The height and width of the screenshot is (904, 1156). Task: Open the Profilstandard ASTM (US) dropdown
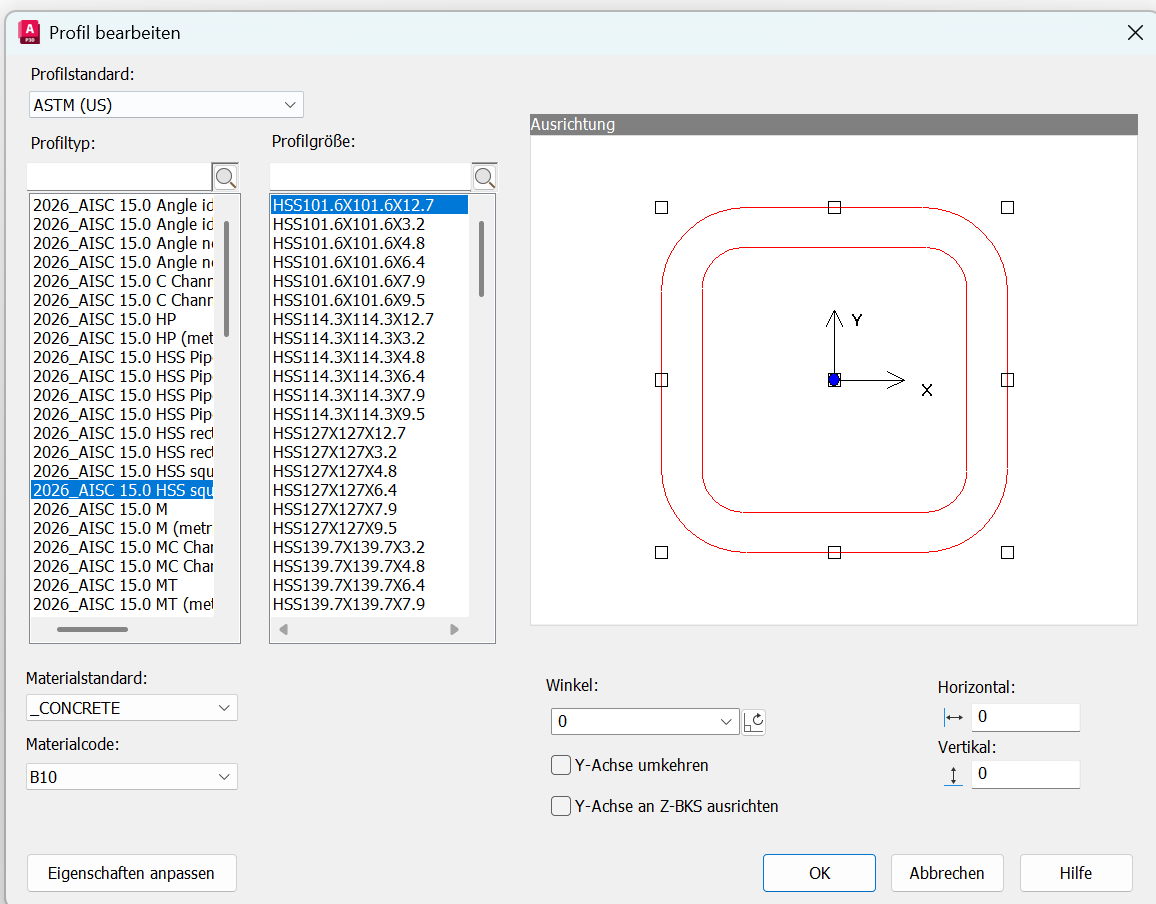pyautogui.click(x=166, y=105)
